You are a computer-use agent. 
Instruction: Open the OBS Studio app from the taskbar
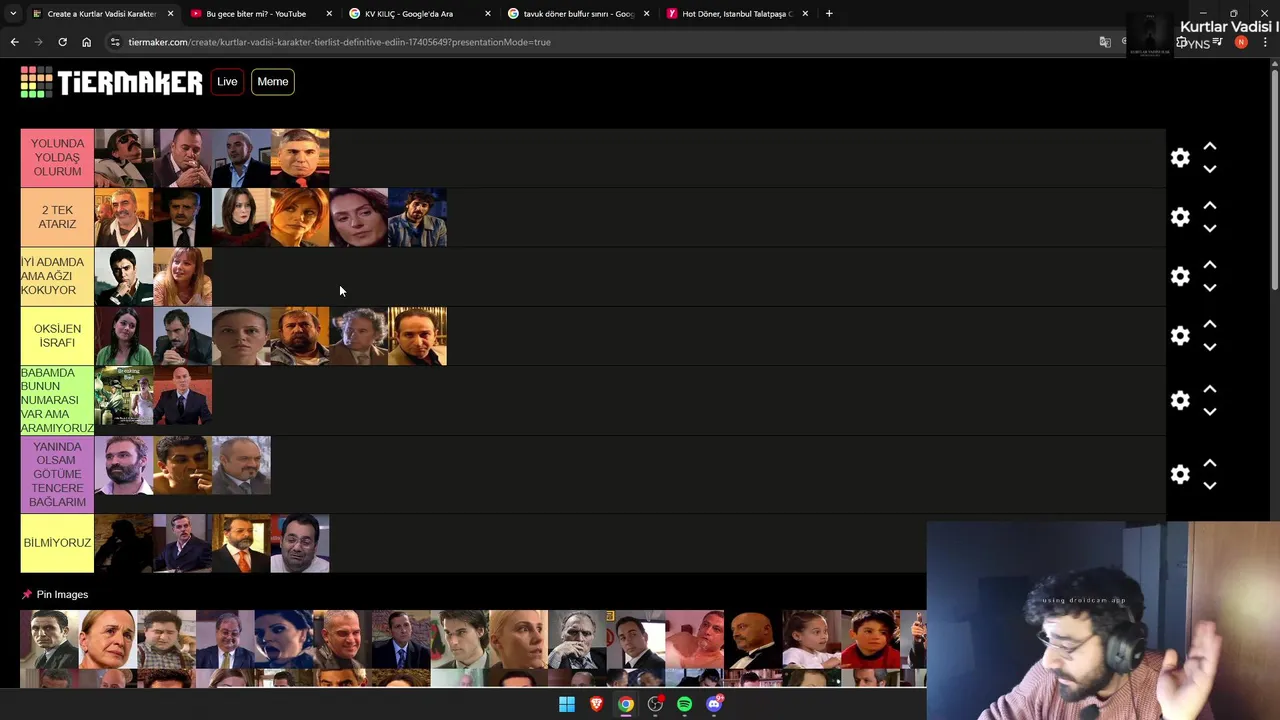[x=655, y=704]
